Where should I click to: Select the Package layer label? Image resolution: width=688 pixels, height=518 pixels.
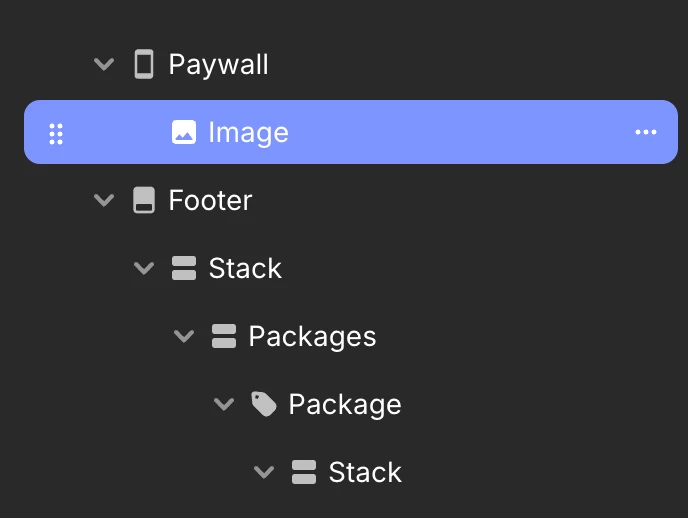(x=345, y=405)
